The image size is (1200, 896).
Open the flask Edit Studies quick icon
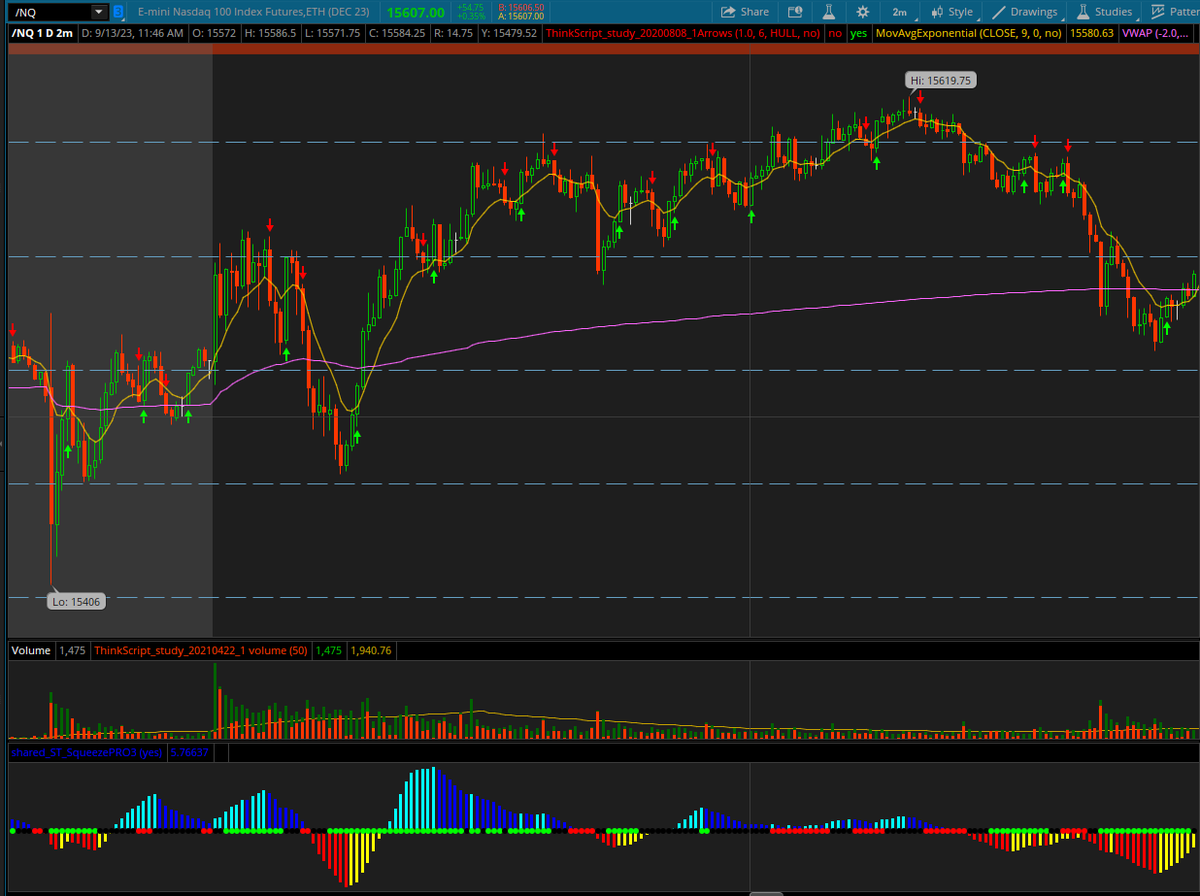[x=829, y=12]
